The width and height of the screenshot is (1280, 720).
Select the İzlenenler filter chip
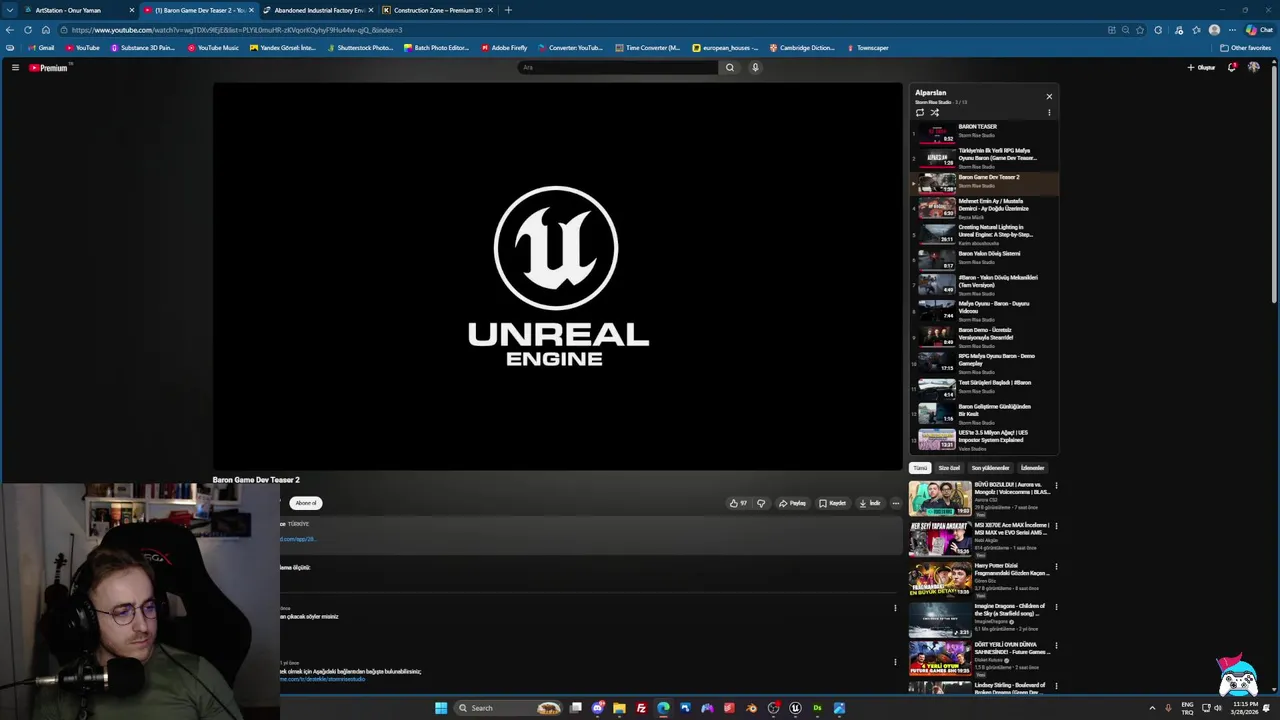click(x=1032, y=468)
